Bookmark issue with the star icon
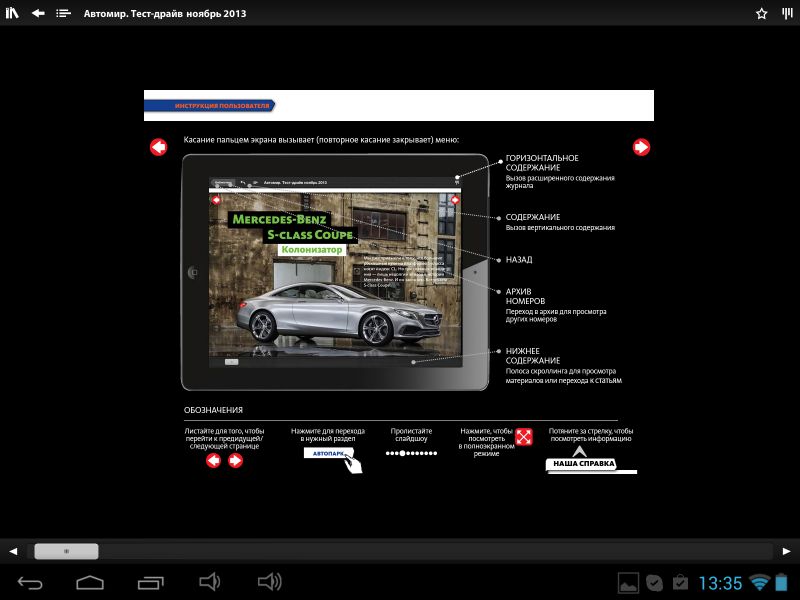The height and width of the screenshot is (600, 800). click(x=761, y=14)
